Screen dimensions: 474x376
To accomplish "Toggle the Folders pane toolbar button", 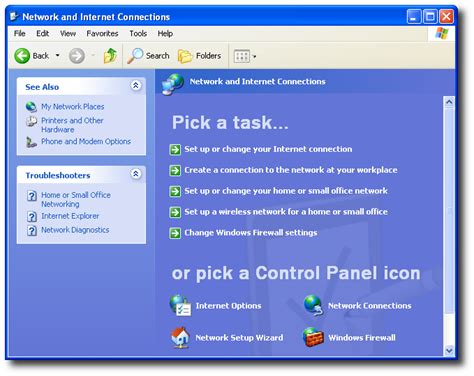I will (x=199, y=56).
